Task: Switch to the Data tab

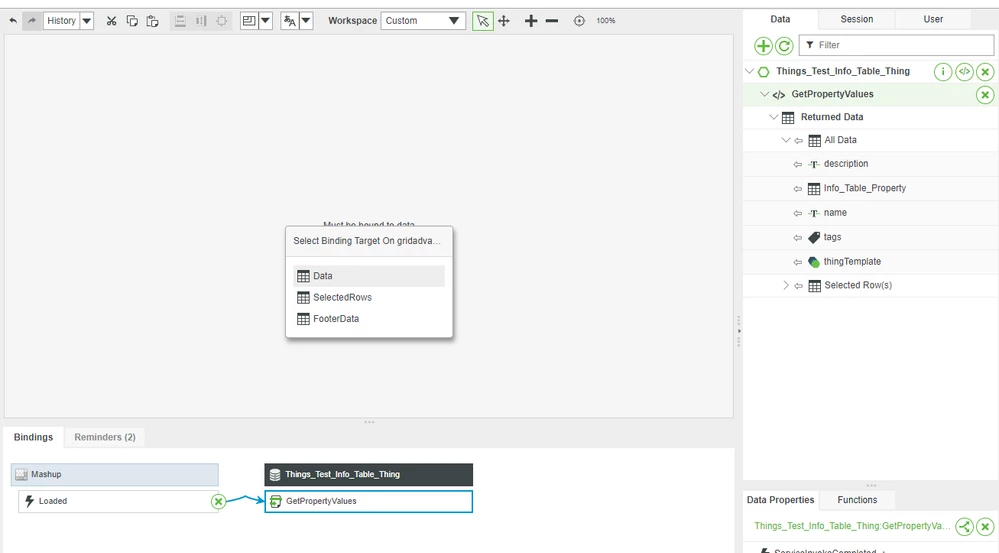Action: click(780, 19)
